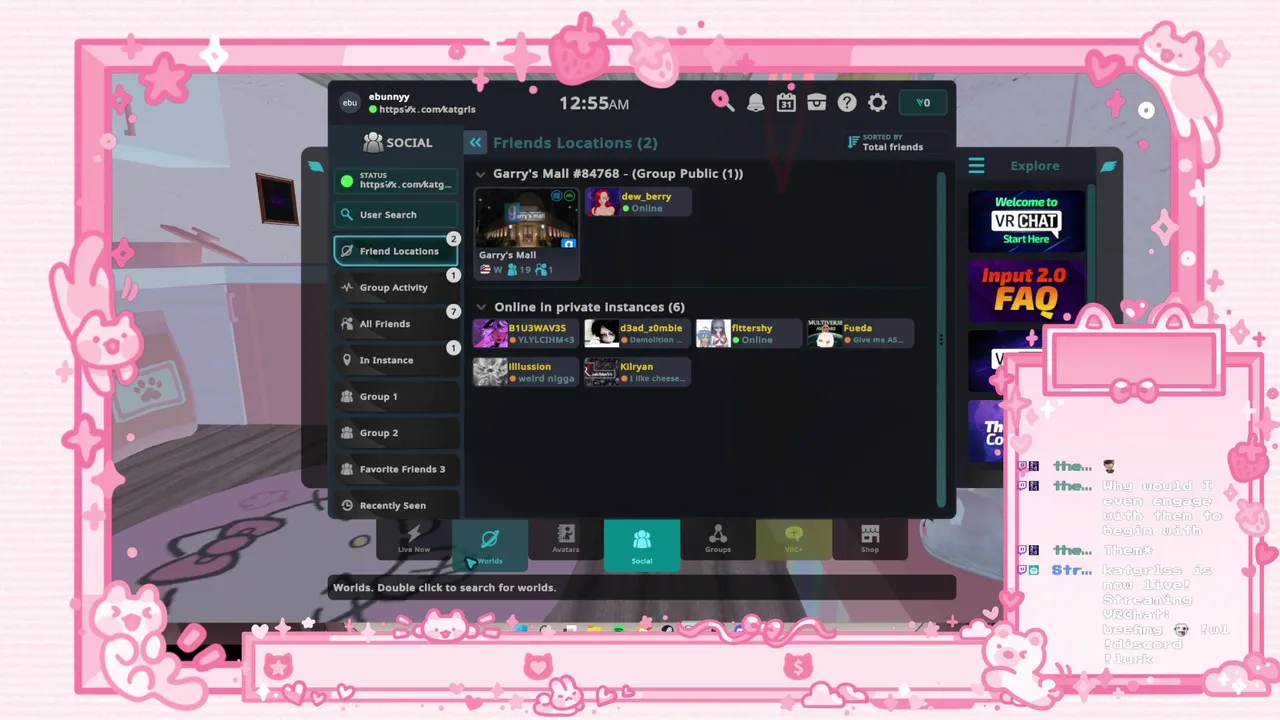Click the 12:55 AM clock

(594, 103)
